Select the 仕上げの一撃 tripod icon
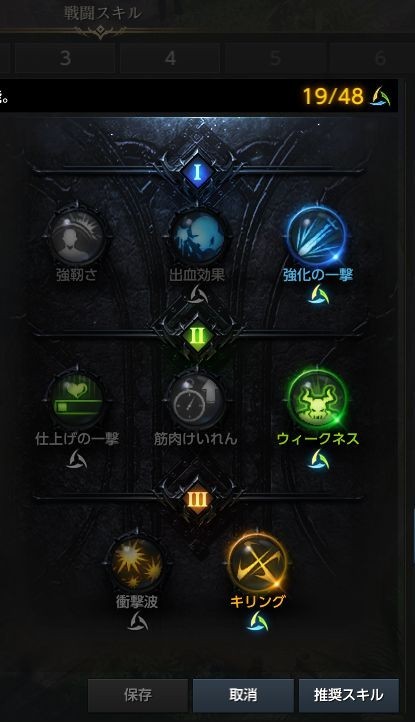The height and width of the screenshot is (722, 415). point(77,401)
